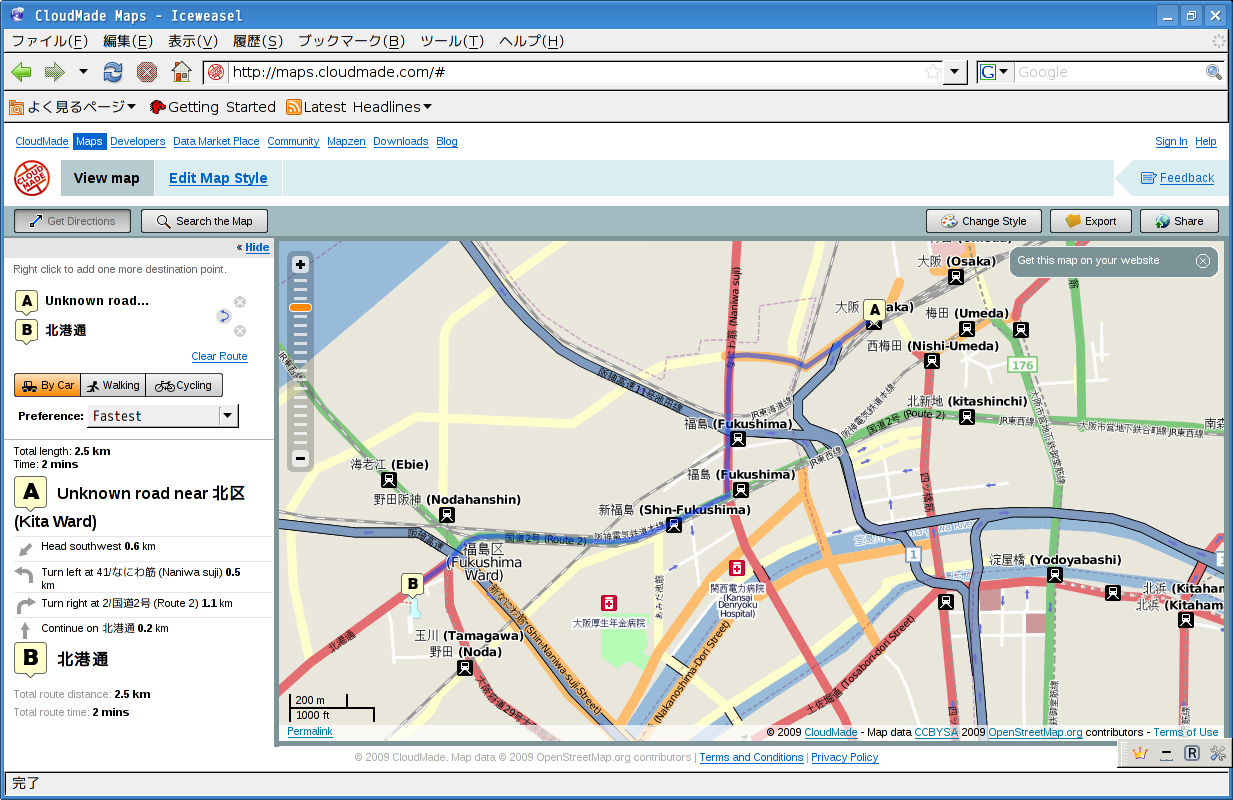
Task: Click the Search the Map button
Action: (204, 221)
